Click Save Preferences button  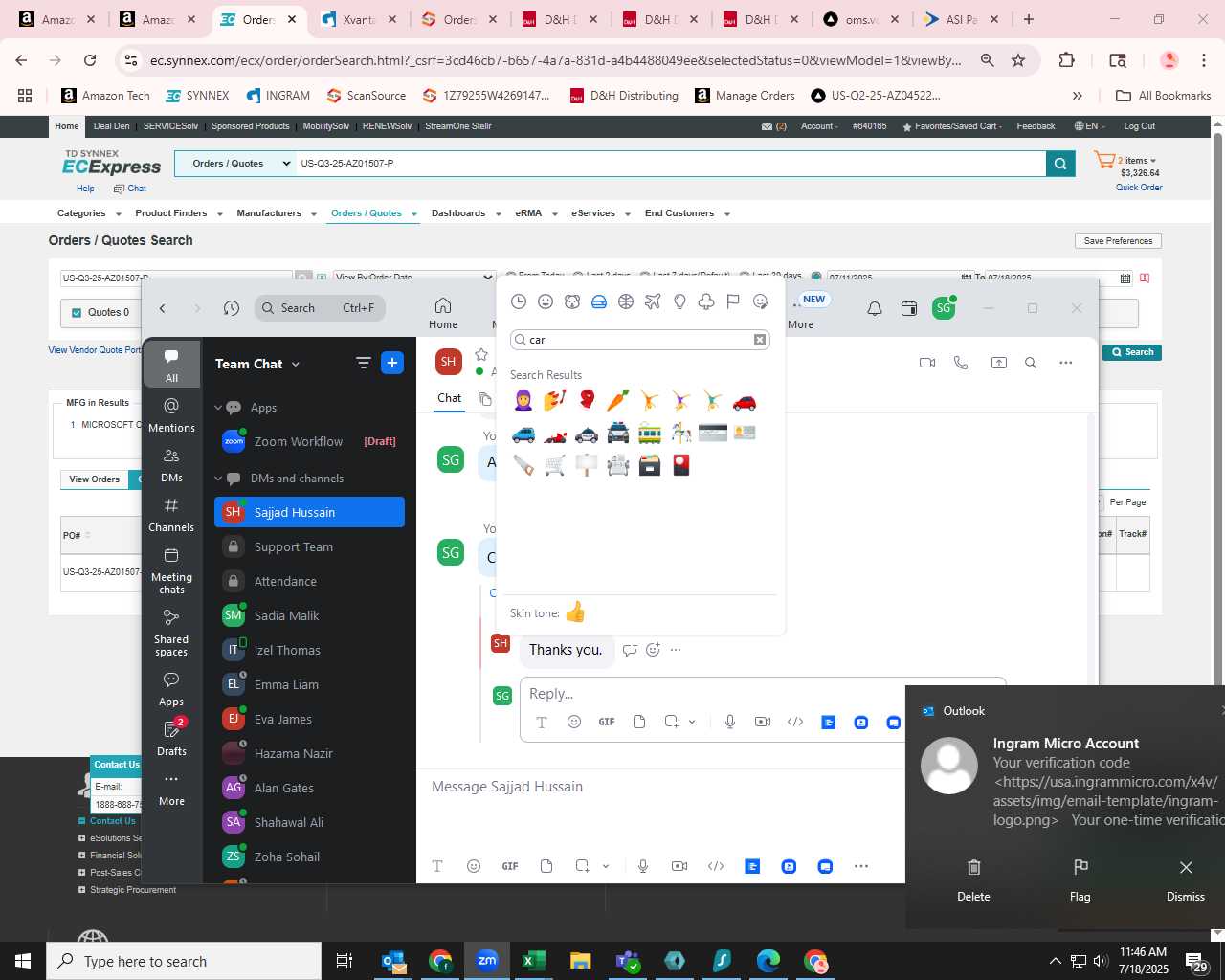coord(1118,241)
